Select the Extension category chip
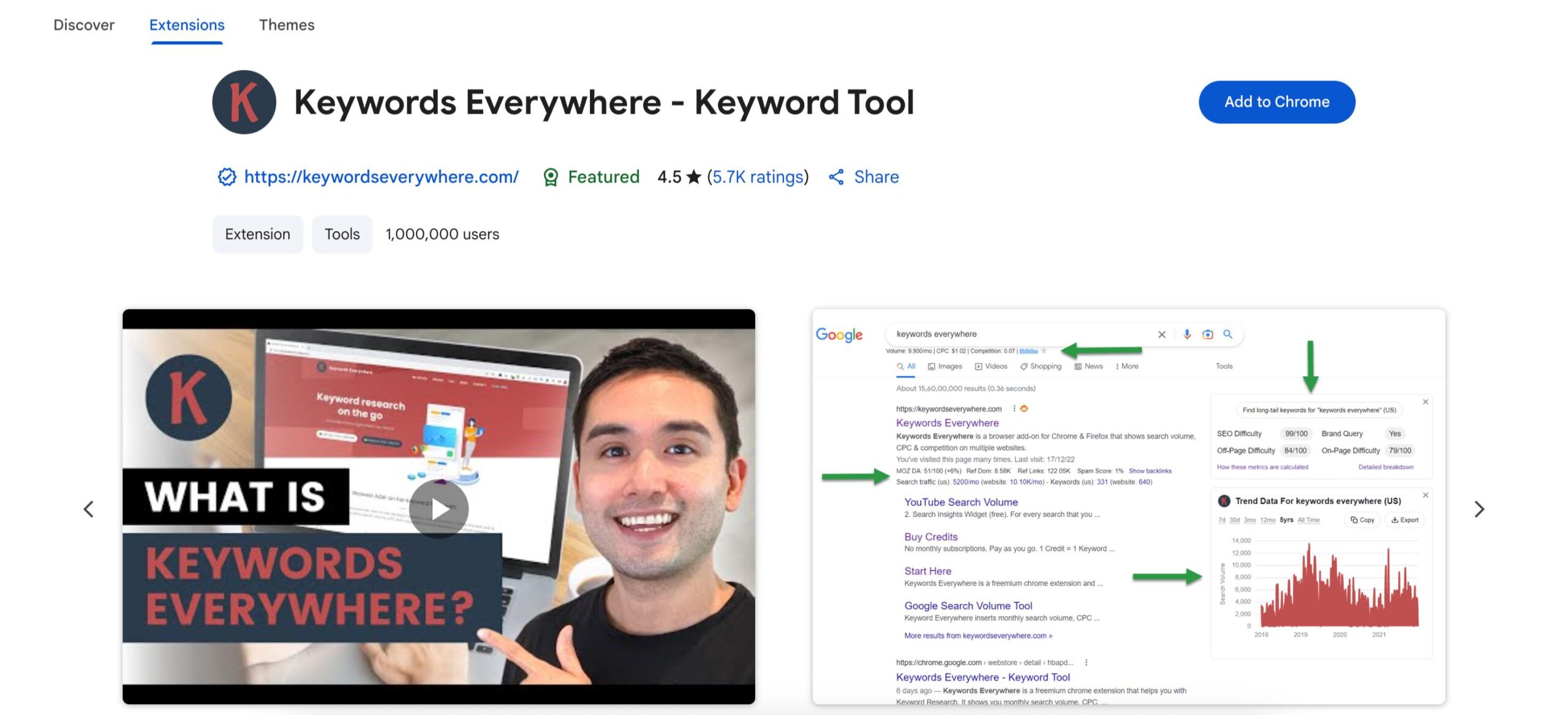Screen dimensions: 1568x715 pos(257,234)
